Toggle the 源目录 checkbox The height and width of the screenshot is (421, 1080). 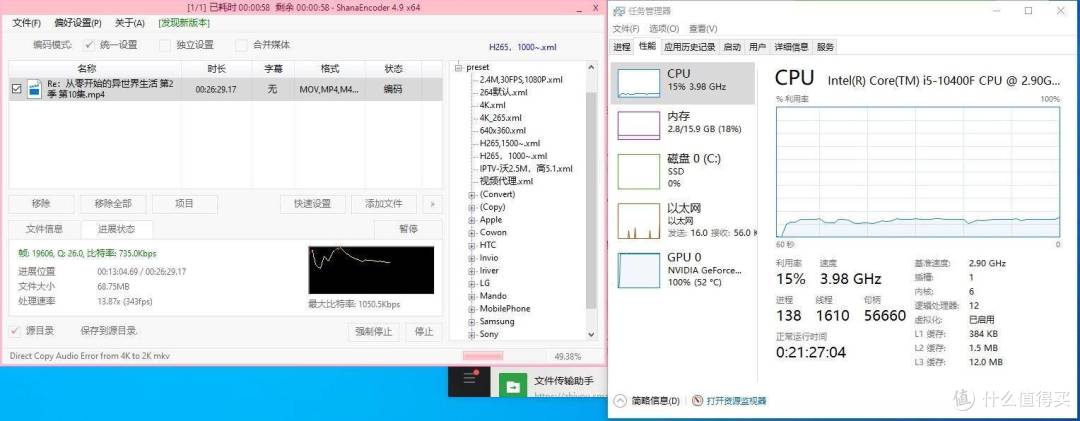coord(14,331)
